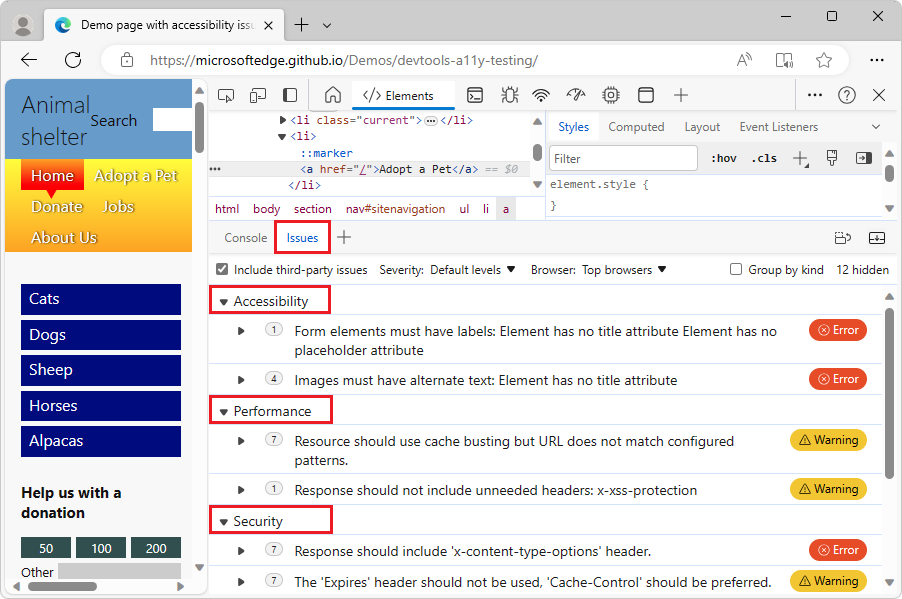The height and width of the screenshot is (599, 902).
Task: Open the Severity Default levels dropdown
Action: (x=472, y=269)
